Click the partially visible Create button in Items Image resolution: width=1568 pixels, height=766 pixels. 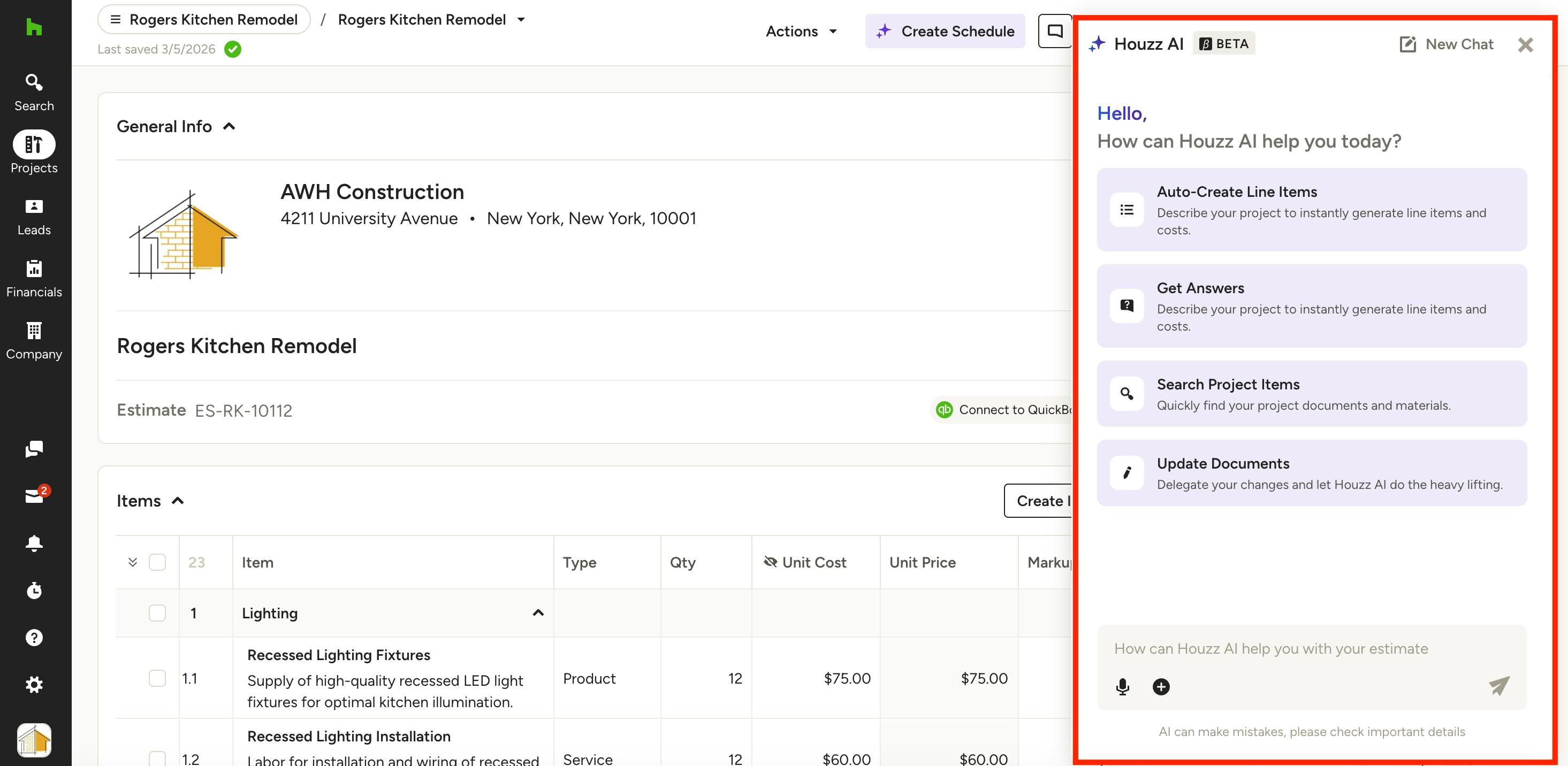point(1038,501)
